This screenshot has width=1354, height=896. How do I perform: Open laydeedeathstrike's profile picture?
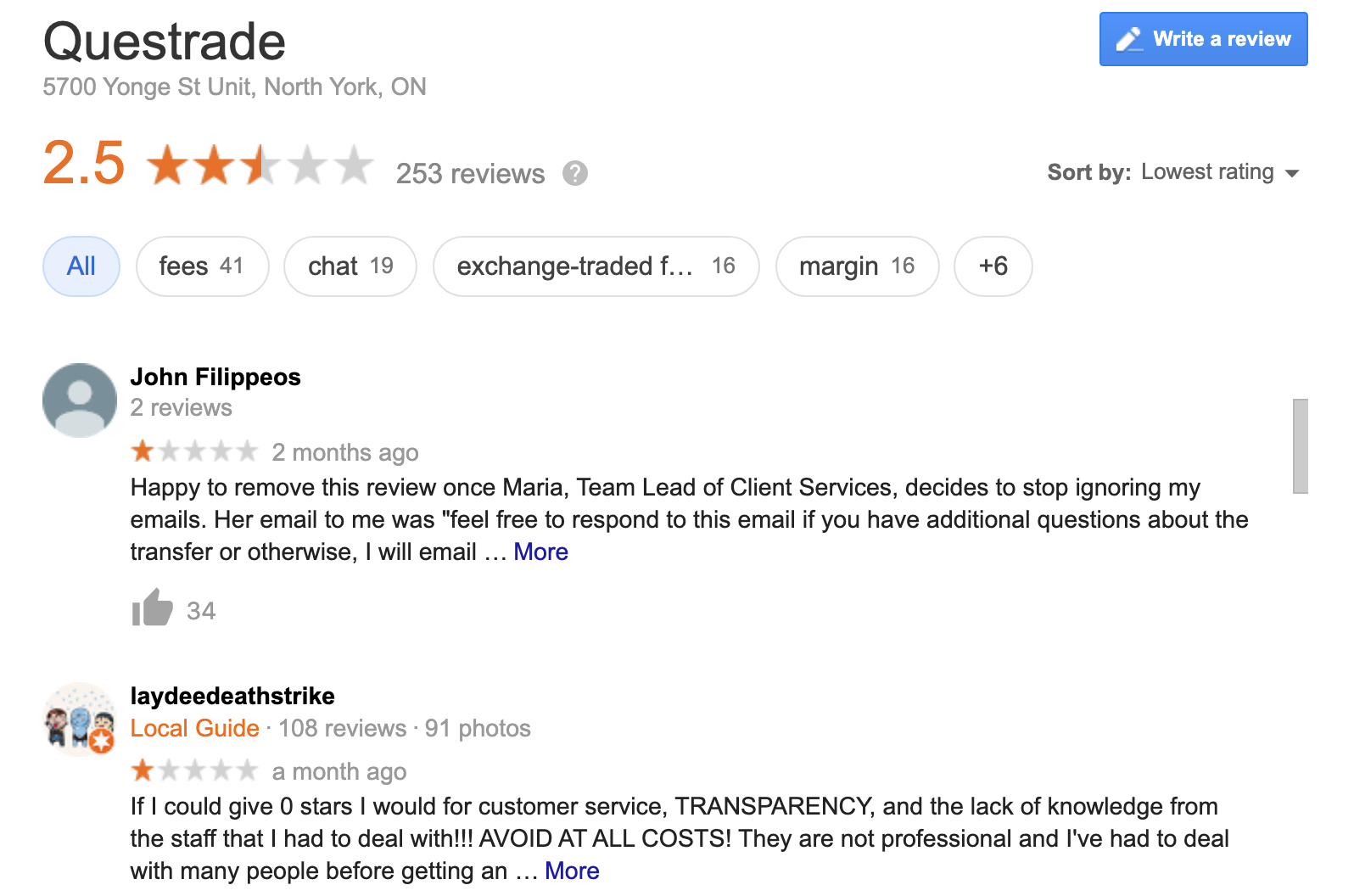point(80,720)
